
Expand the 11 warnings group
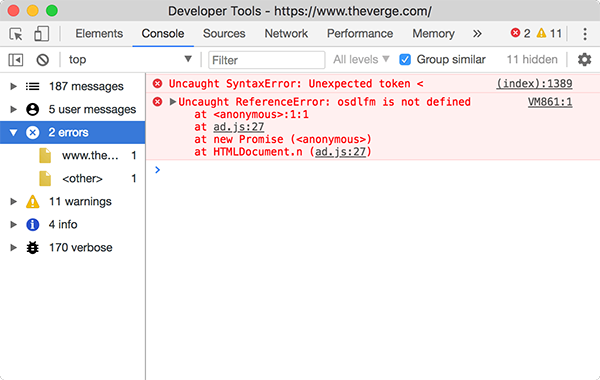(13, 201)
